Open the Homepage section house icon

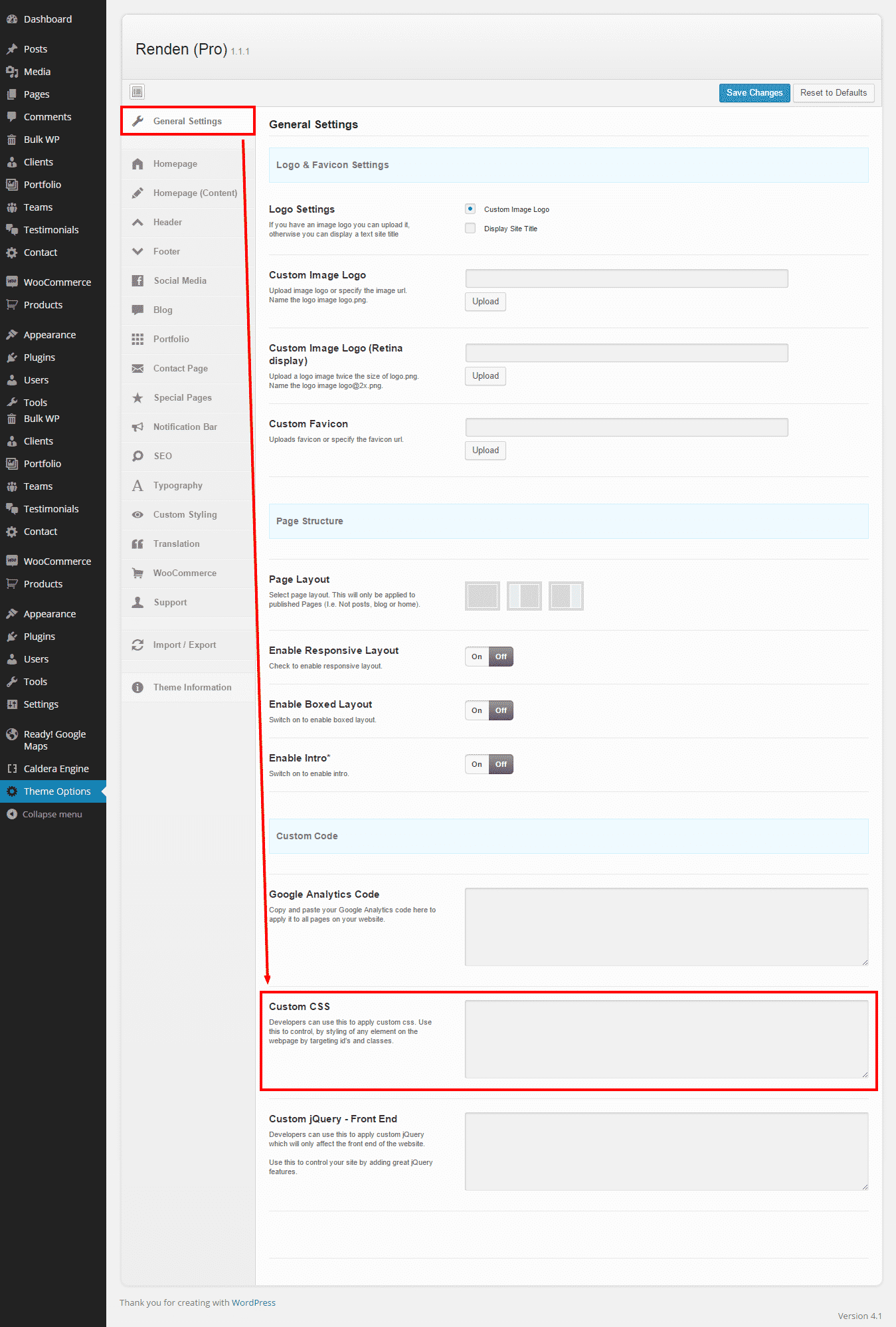pos(137,164)
